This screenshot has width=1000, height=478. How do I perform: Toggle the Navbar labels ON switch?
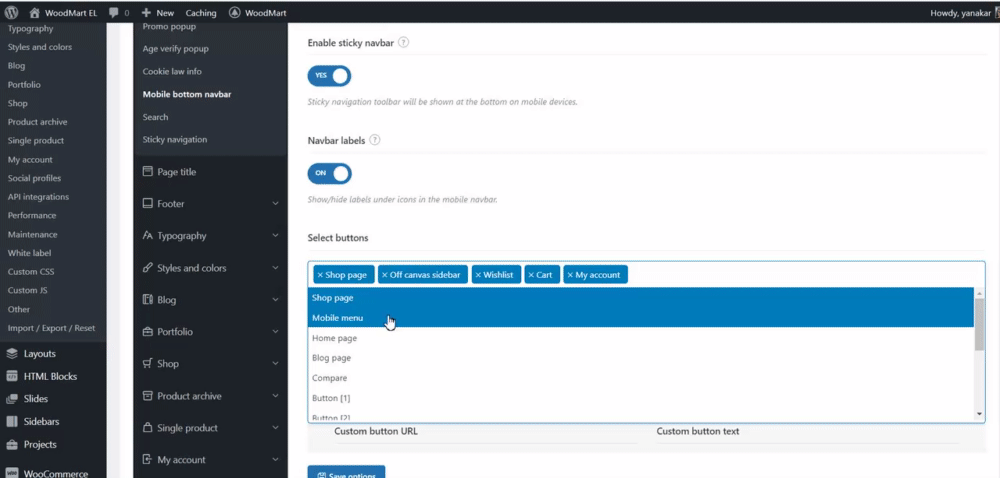(329, 173)
